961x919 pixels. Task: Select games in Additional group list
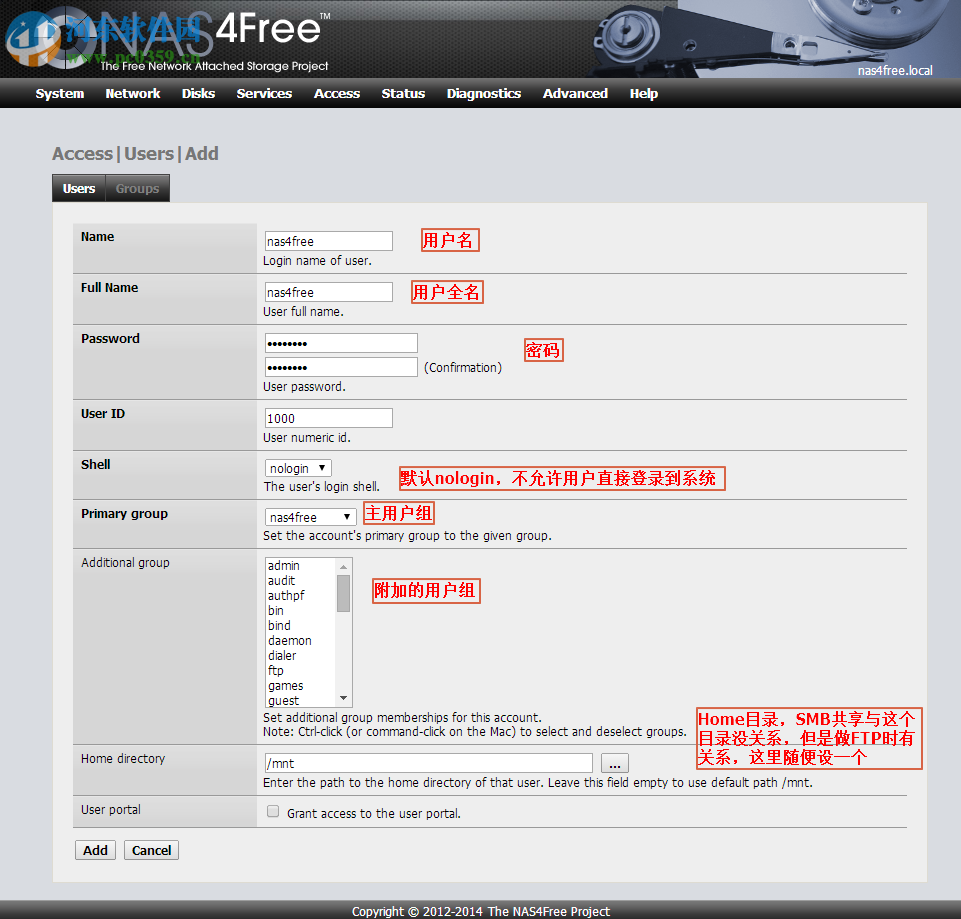300,685
